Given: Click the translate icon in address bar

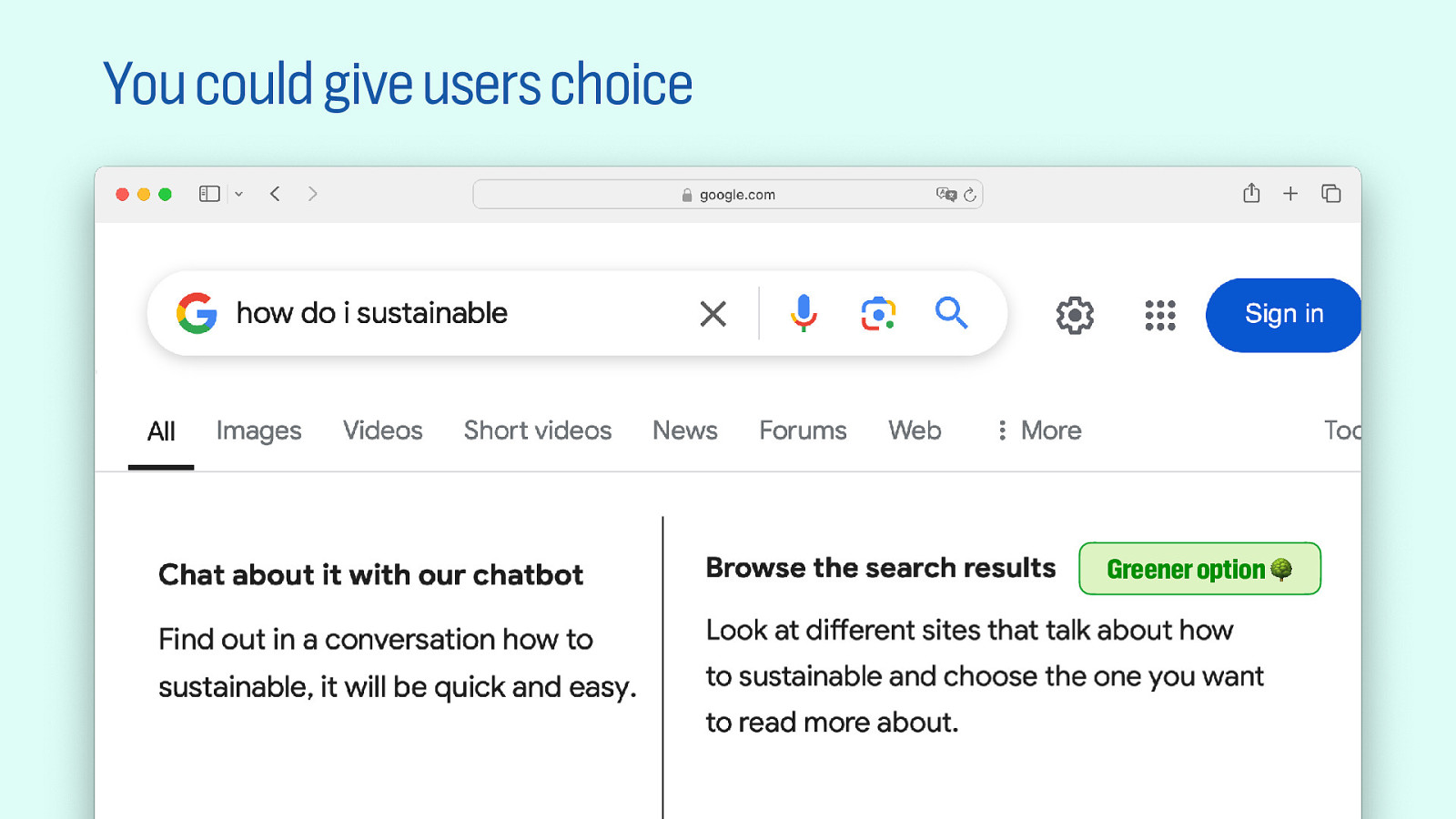Looking at the screenshot, I should click(x=946, y=194).
